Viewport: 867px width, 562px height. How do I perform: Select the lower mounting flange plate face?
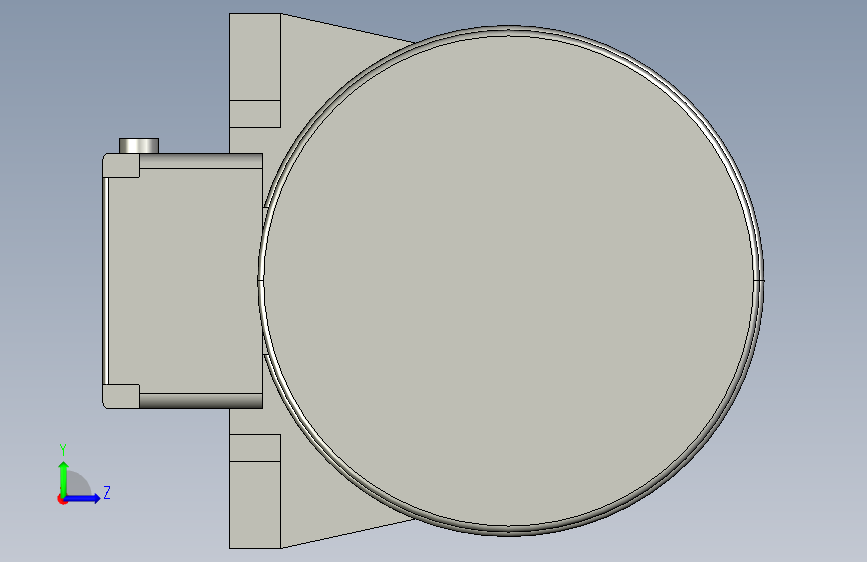pyautogui.click(x=254, y=504)
